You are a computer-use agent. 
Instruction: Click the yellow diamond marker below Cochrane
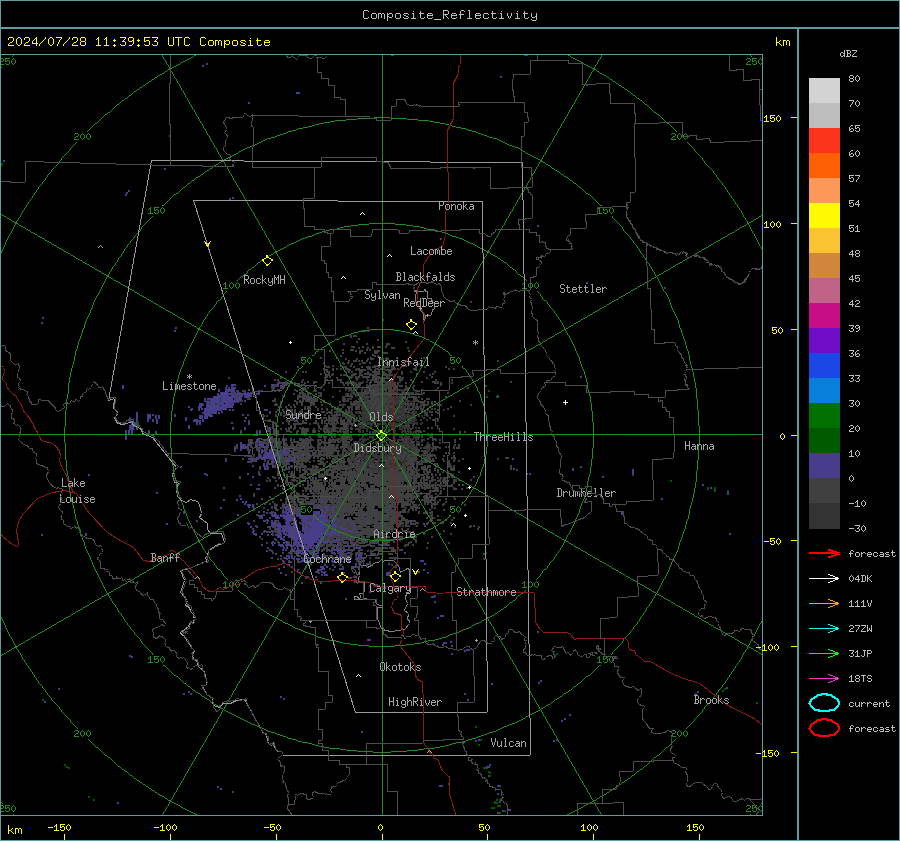pyautogui.click(x=343, y=577)
